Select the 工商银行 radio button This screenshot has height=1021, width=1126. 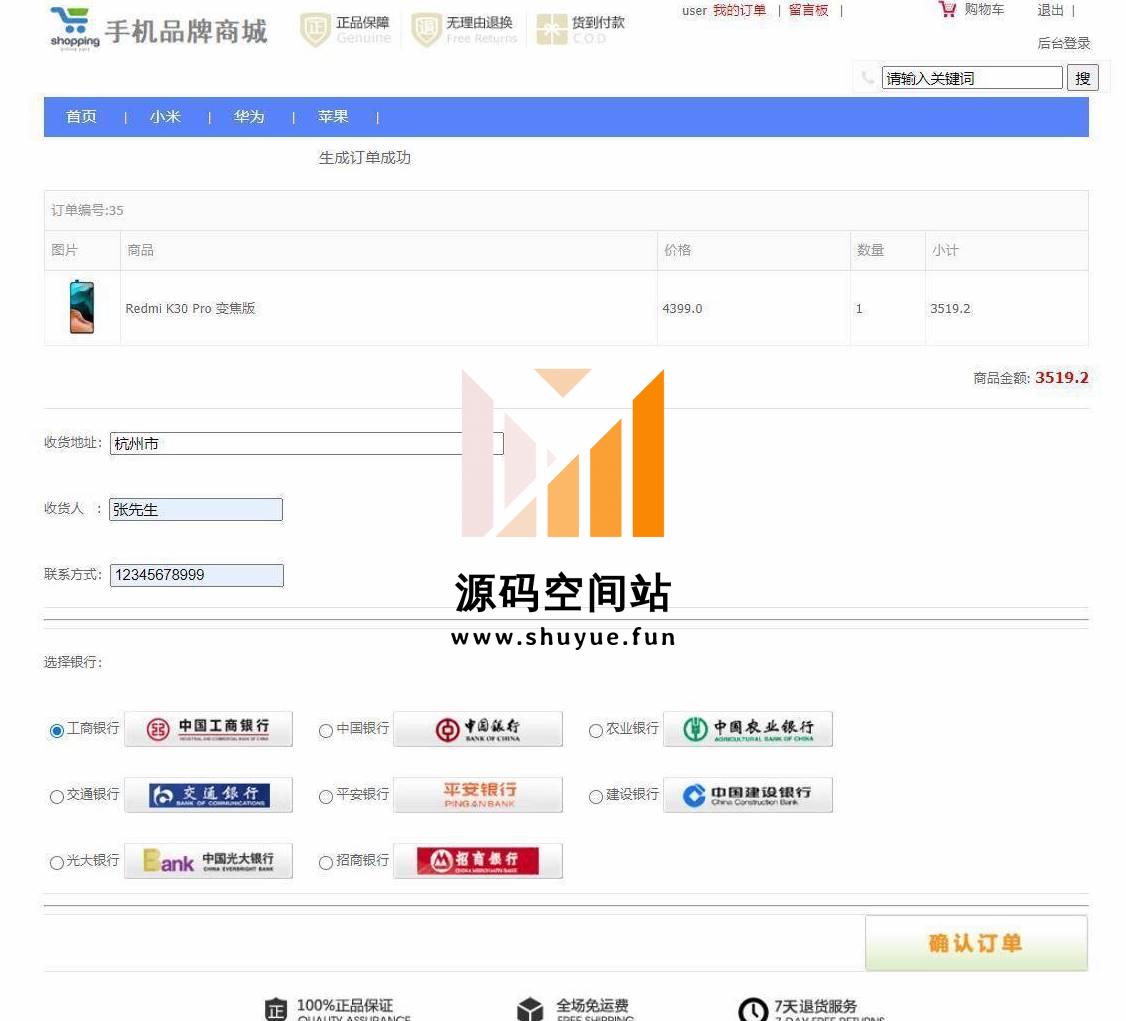tap(57, 731)
